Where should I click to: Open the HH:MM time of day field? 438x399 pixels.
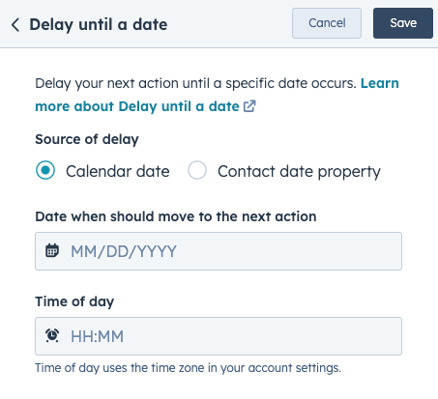[218, 336]
